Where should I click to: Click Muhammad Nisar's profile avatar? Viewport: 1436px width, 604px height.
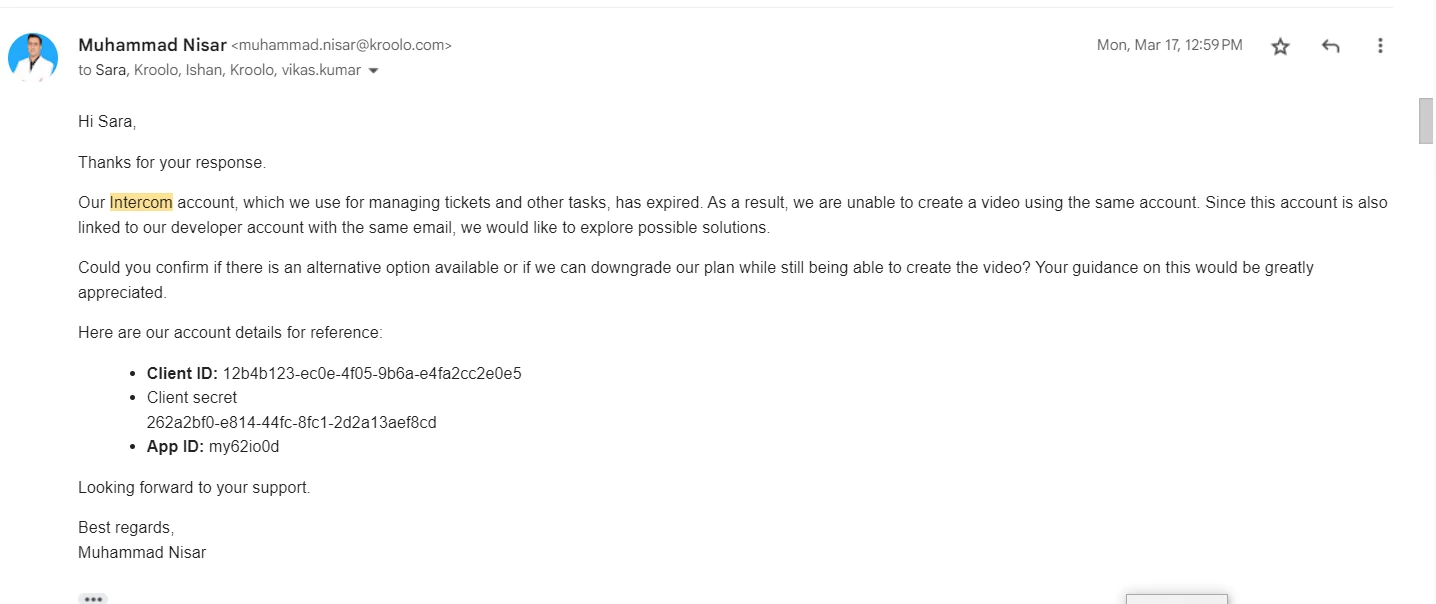33,57
